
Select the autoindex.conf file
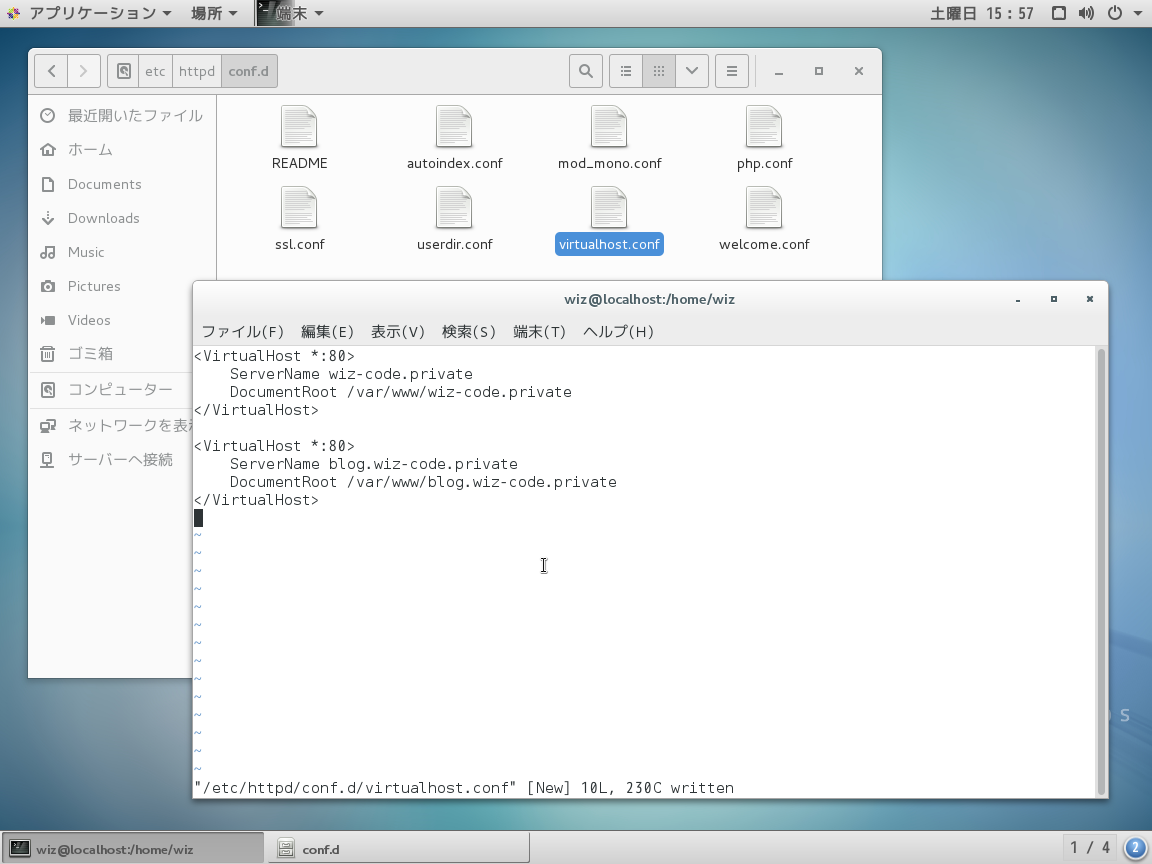pyautogui.click(x=454, y=139)
